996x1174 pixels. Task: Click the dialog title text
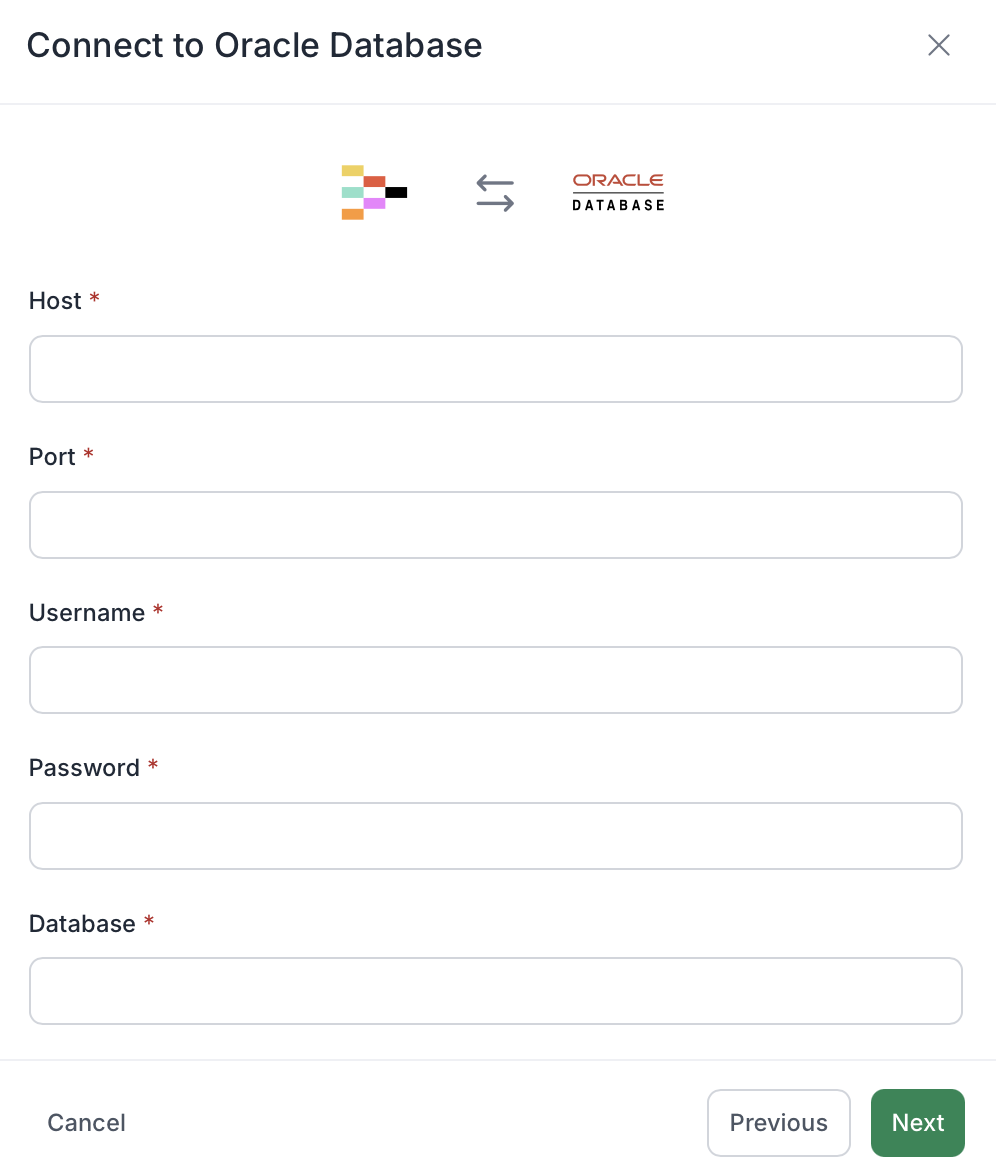255,45
